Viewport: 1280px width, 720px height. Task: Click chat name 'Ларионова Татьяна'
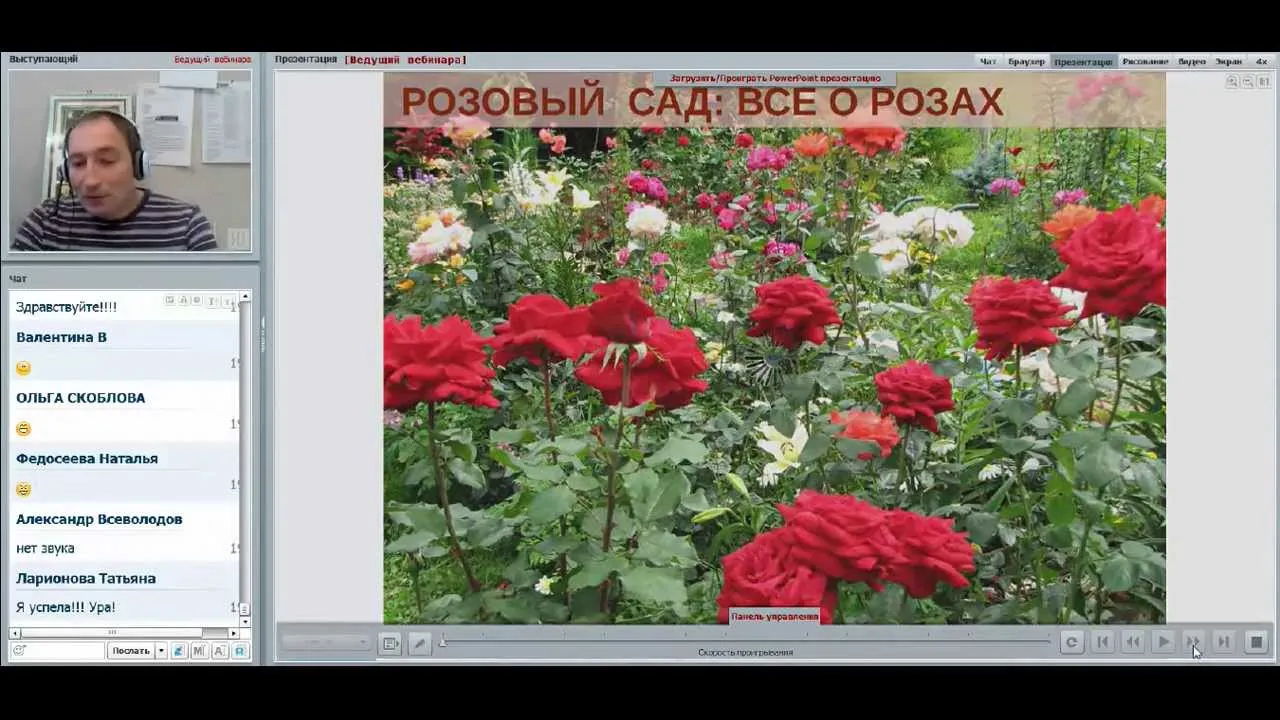86,578
